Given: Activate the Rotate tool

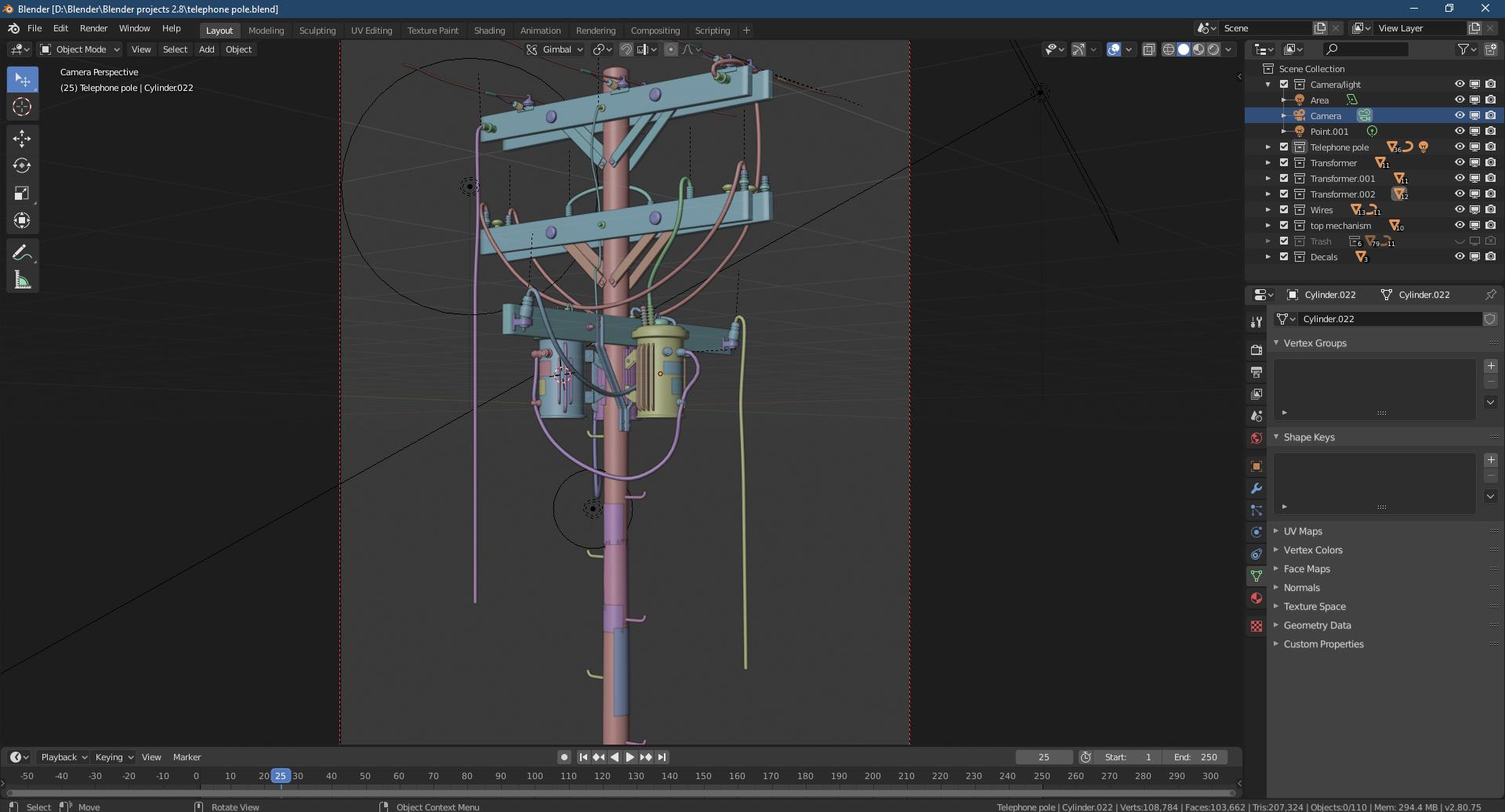Looking at the screenshot, I should click(22, 166).
